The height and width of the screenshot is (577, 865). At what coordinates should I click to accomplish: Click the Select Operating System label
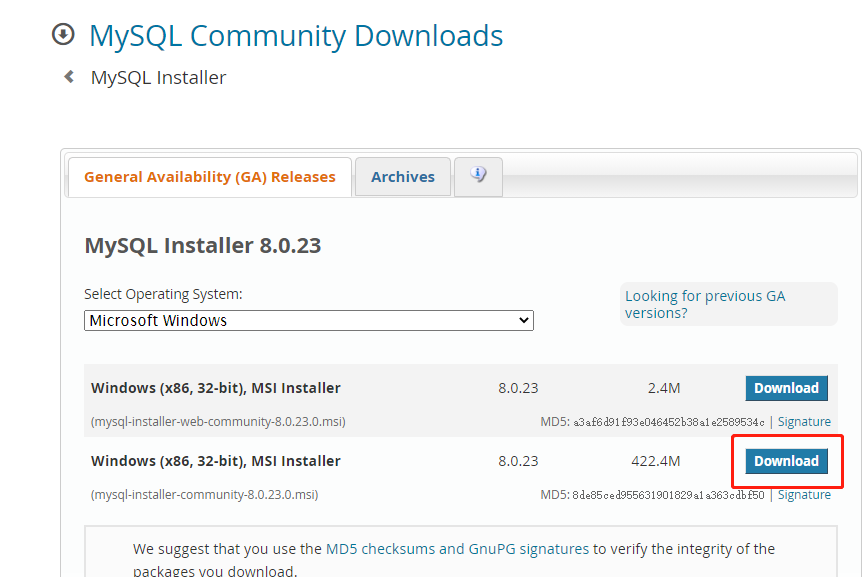pos(163,295)
